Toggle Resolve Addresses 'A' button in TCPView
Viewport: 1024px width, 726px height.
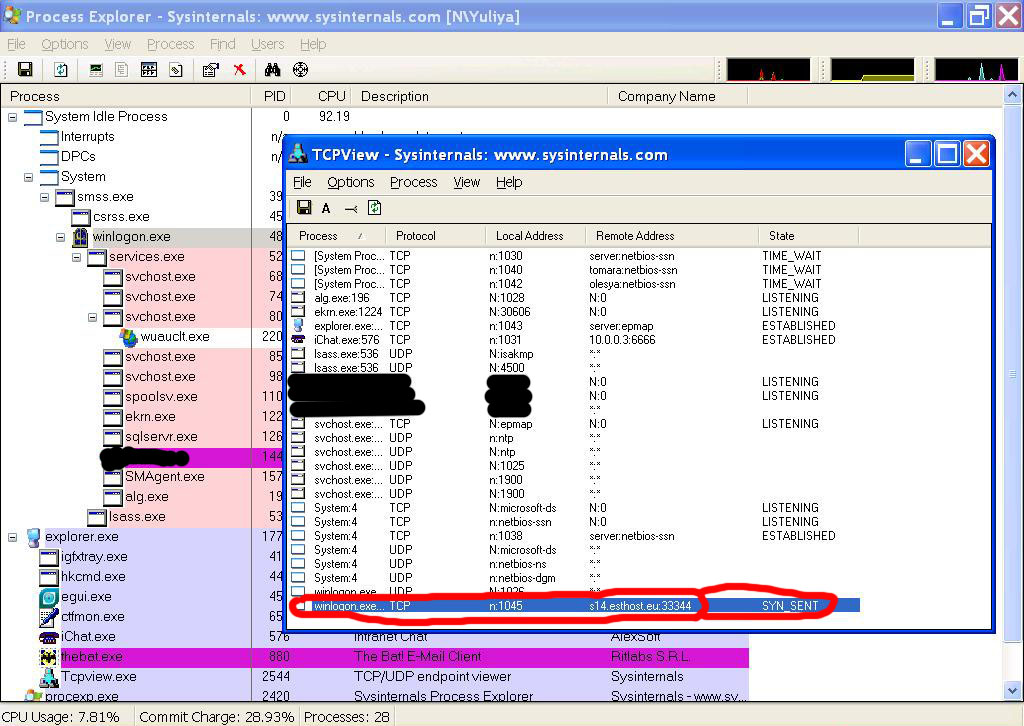tap(326, 208)
